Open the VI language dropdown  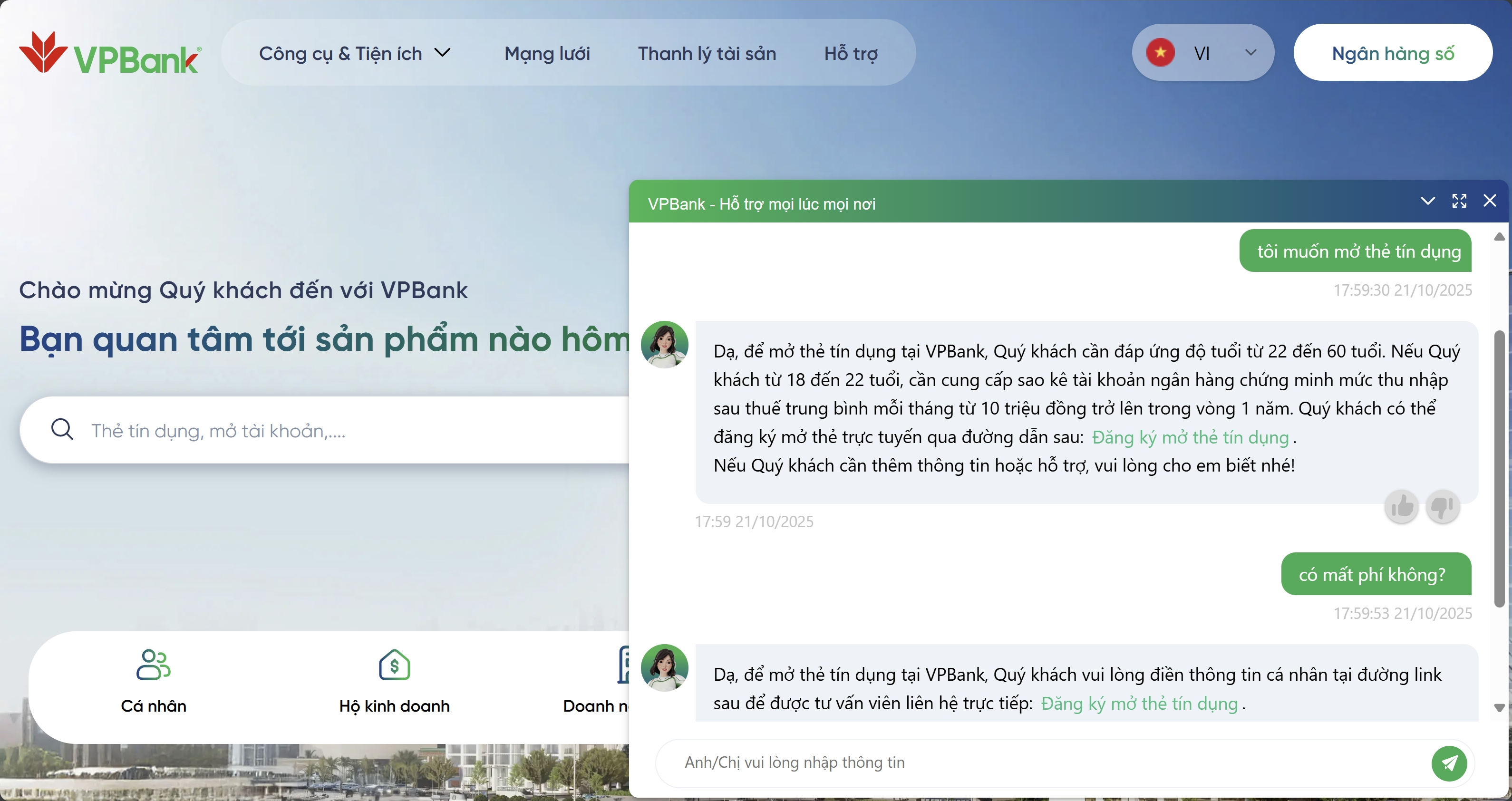point(1202,53)
